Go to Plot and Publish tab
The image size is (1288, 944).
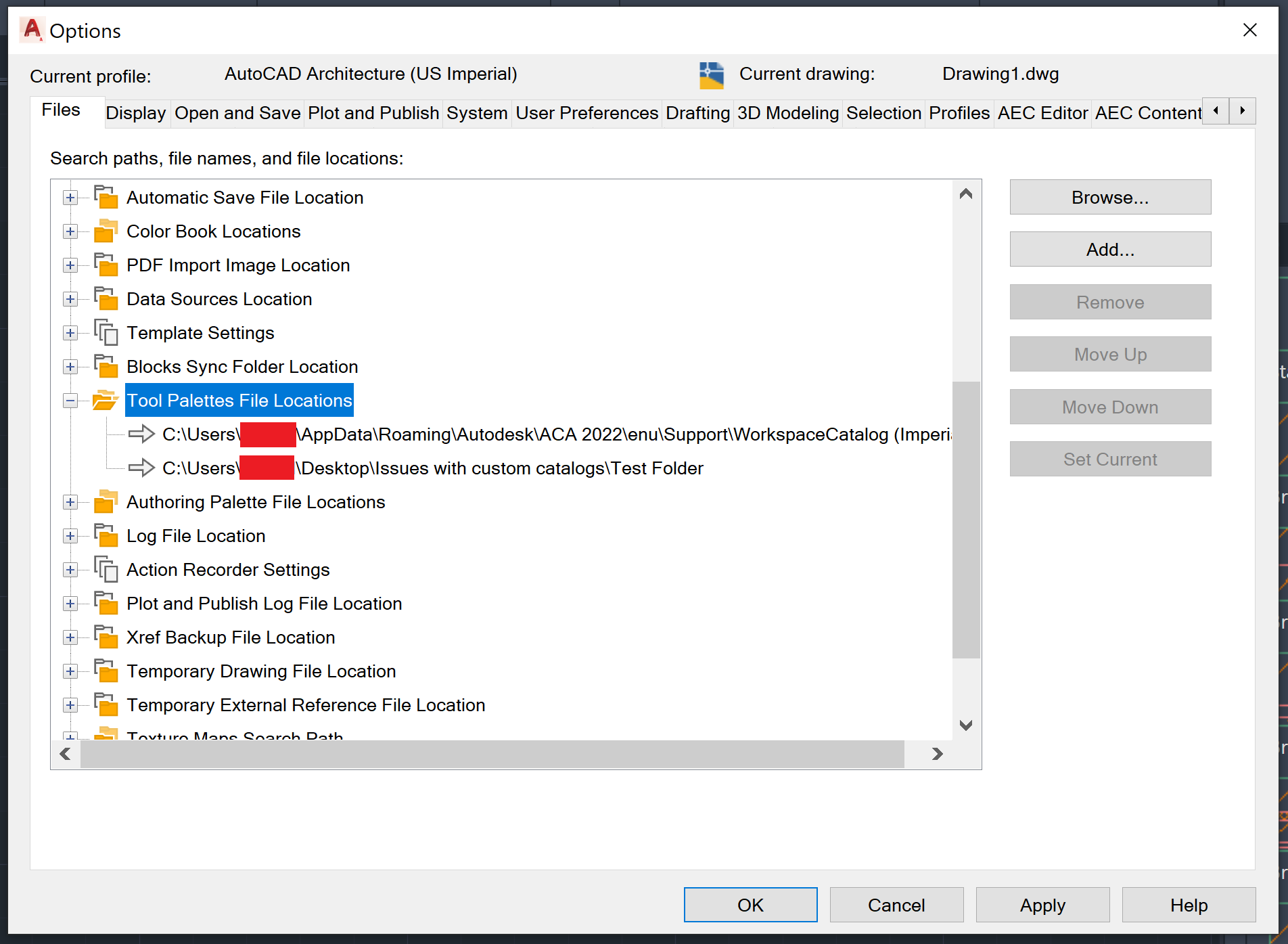[373, 113]
